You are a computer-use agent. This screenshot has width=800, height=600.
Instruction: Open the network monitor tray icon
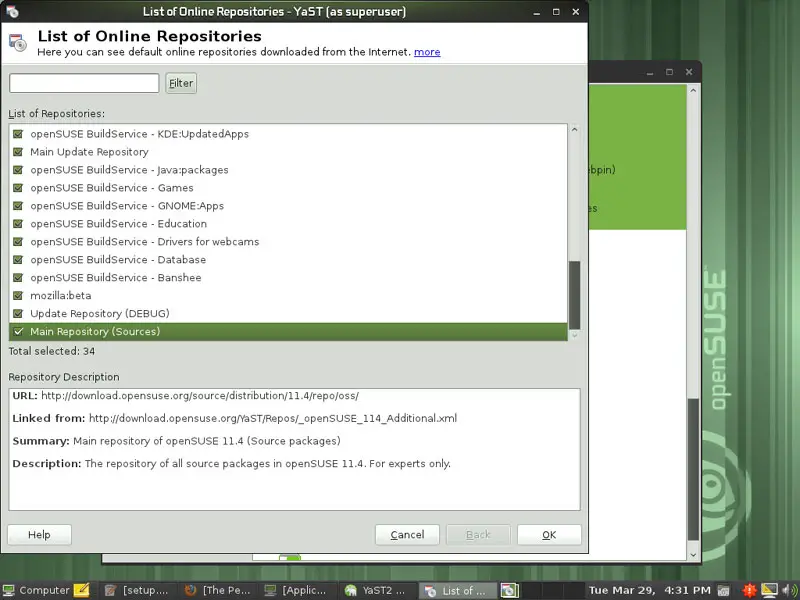tap(769, 590)
